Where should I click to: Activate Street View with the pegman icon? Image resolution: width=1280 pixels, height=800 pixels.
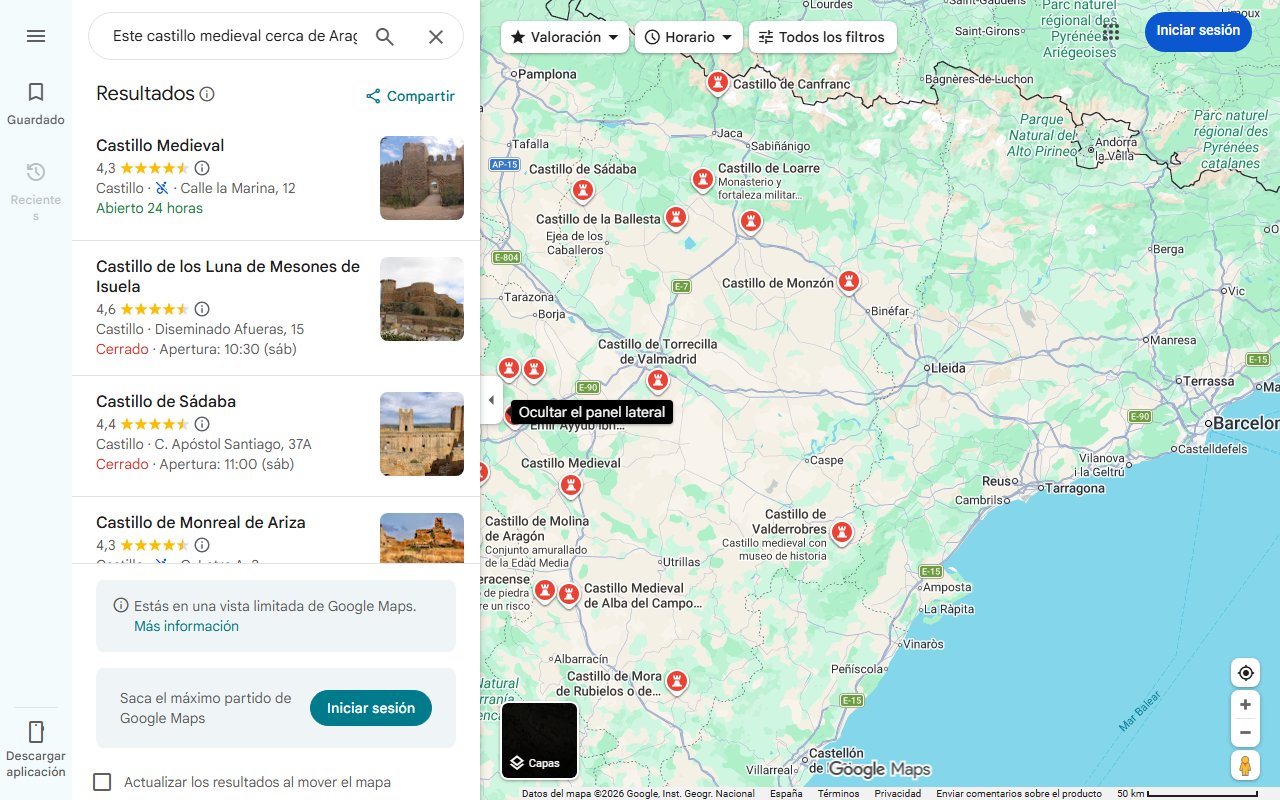point(1245,765)
